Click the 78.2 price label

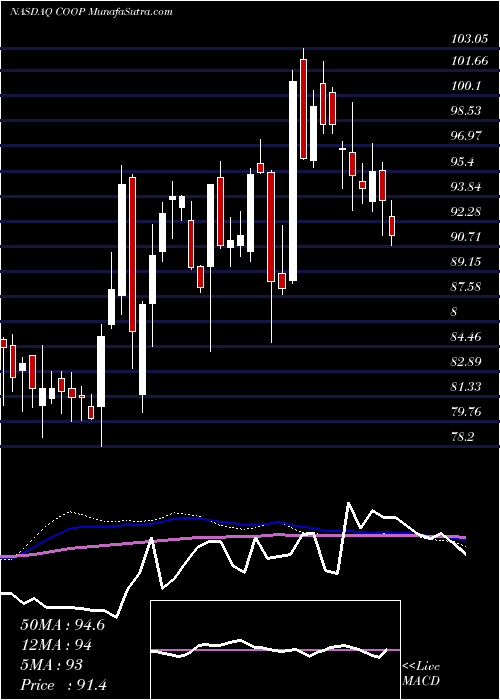[462, 437]
